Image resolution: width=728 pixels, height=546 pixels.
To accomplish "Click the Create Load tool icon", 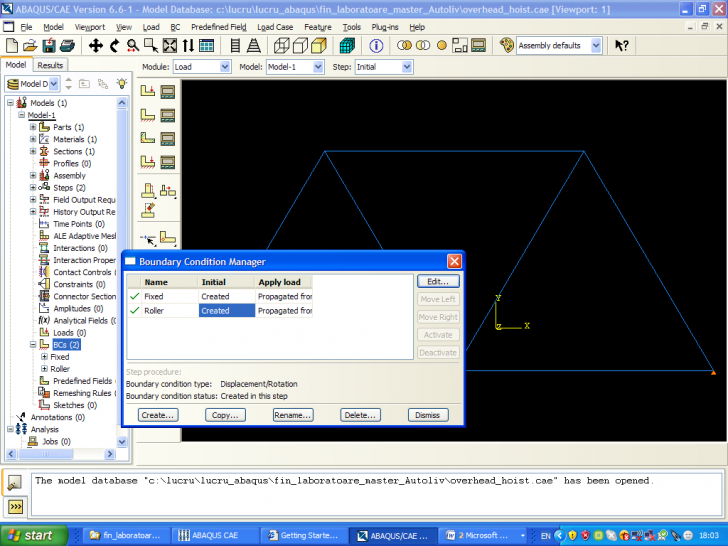I will coord(148,92).
